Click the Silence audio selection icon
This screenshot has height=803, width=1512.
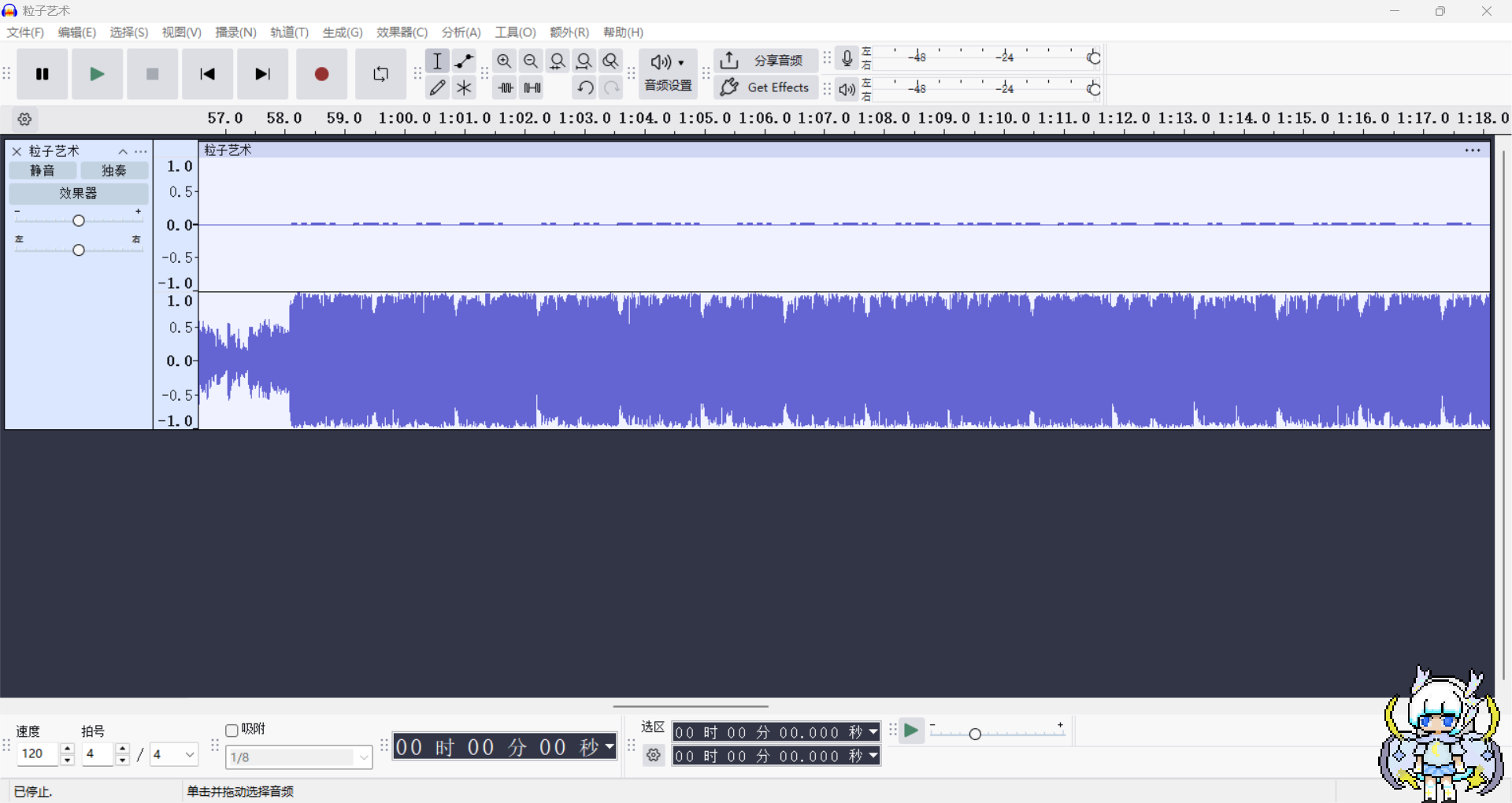[532, 87]
